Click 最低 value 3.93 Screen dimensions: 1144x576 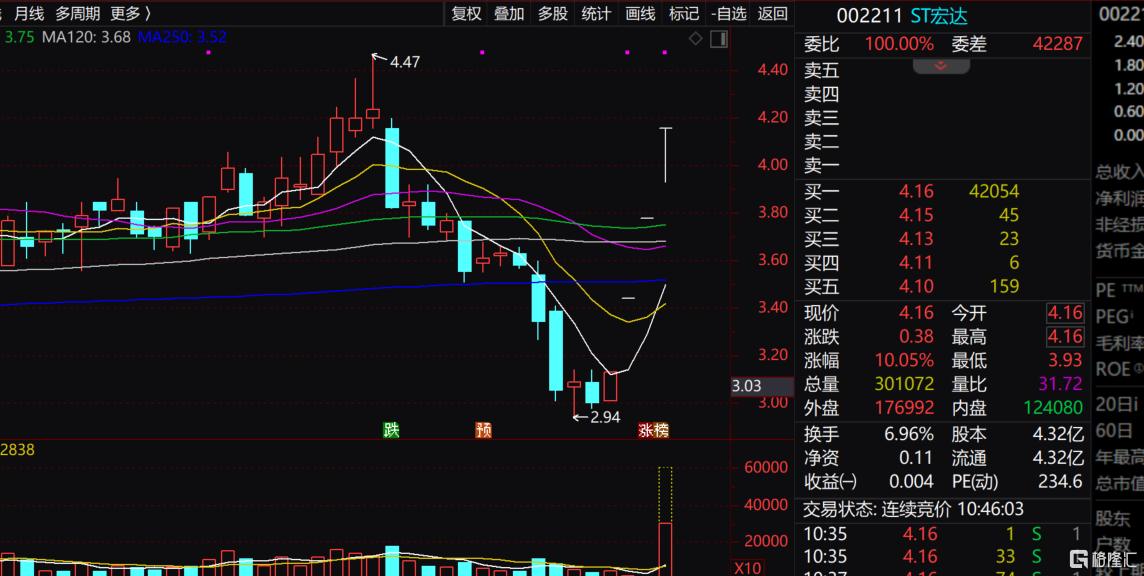click(1065, 361)
